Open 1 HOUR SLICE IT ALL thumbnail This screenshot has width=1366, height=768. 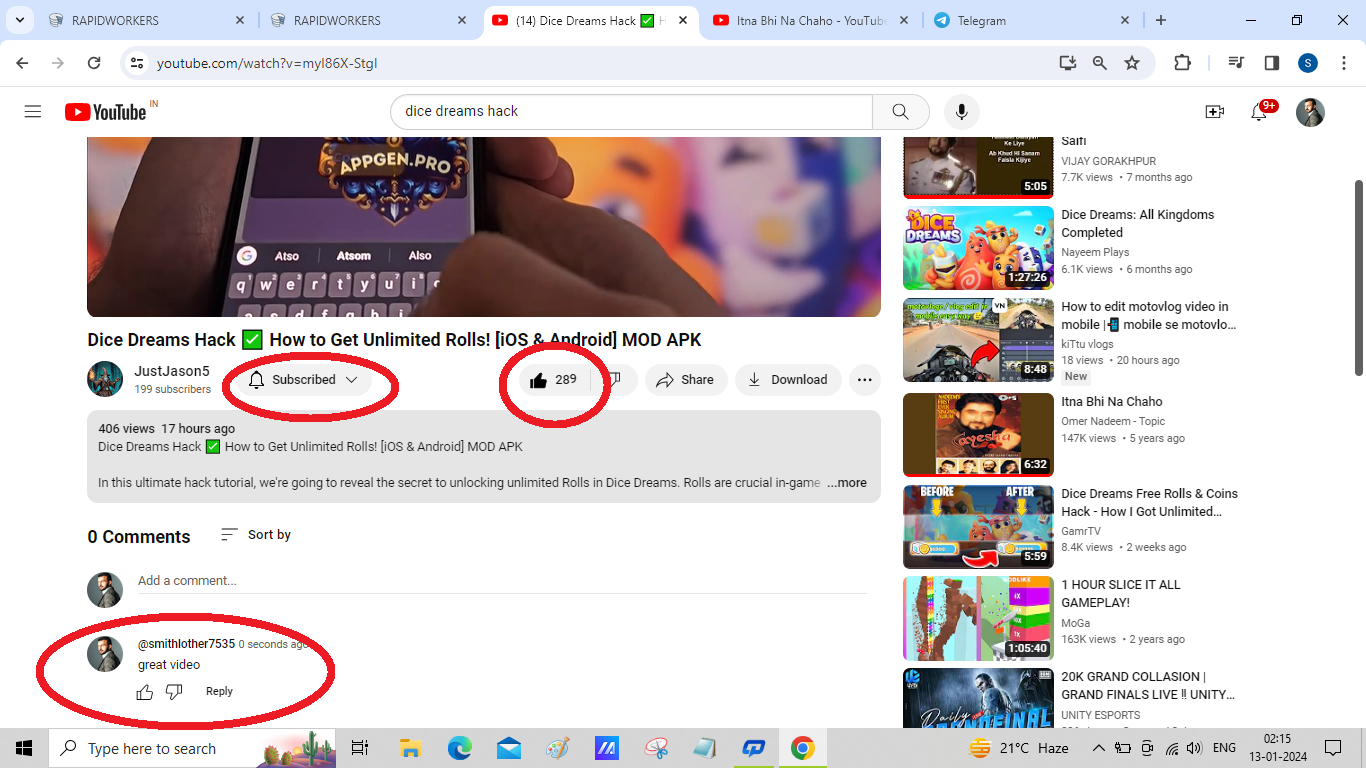click(978, 618)
